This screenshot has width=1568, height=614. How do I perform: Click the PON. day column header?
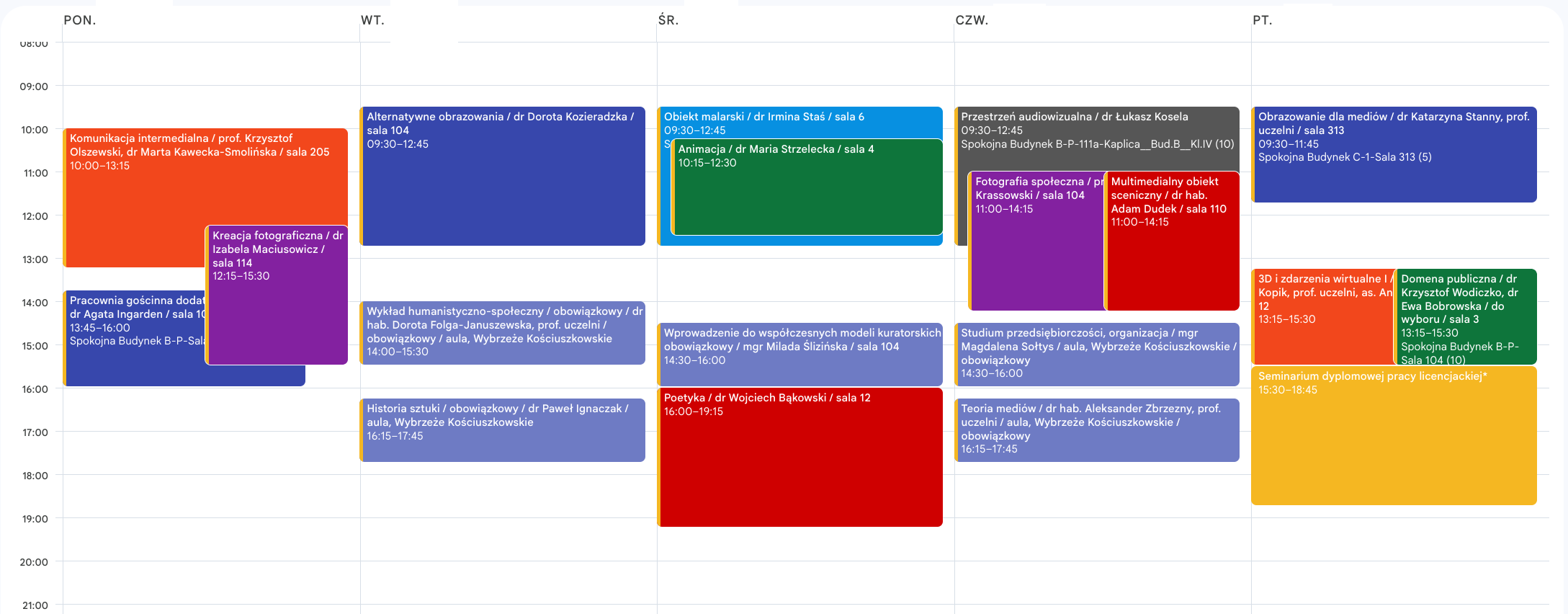pyautogui.click(x=80, y=20)
